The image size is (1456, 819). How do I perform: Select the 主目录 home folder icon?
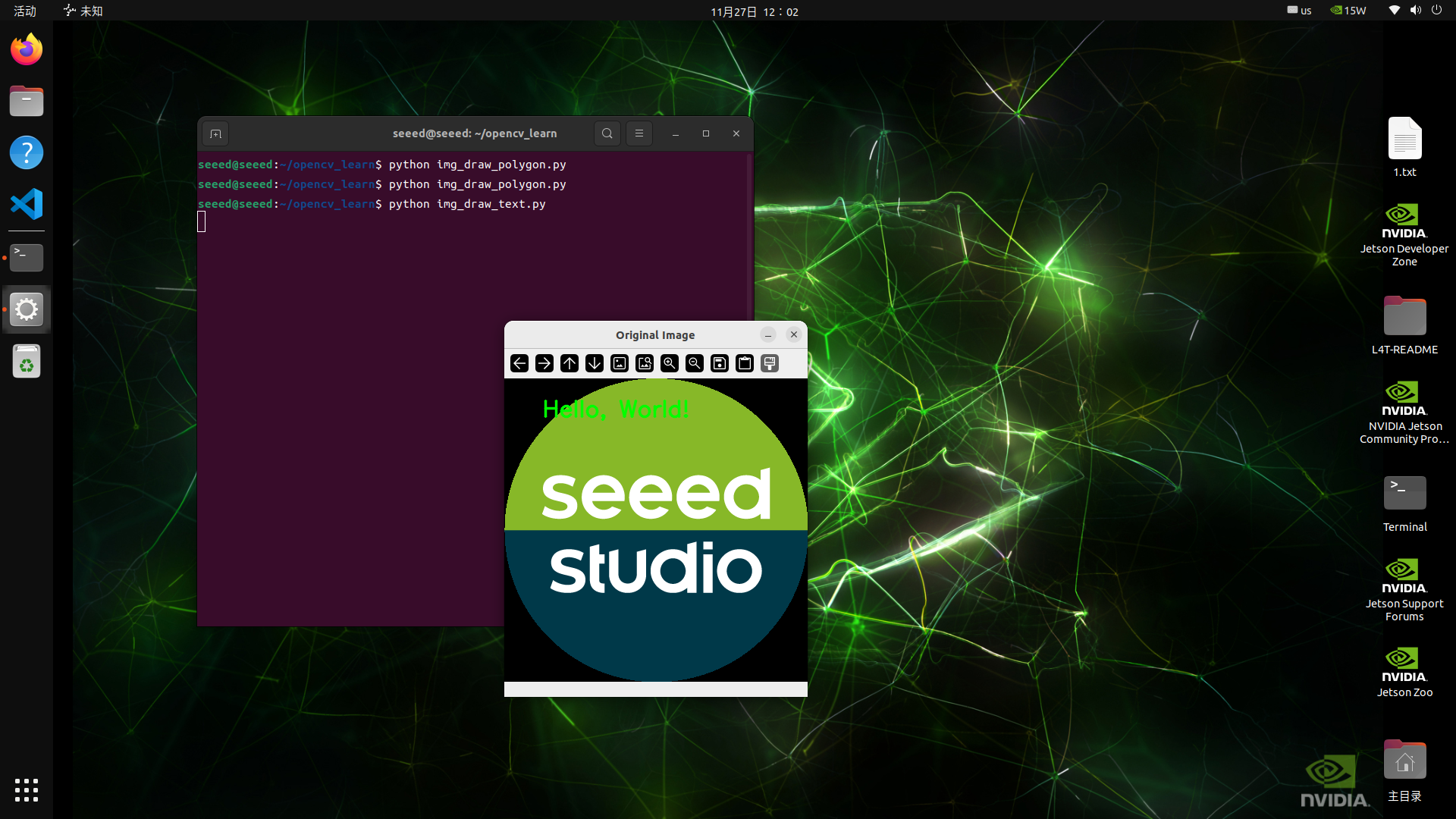(x=1404, y=770)
